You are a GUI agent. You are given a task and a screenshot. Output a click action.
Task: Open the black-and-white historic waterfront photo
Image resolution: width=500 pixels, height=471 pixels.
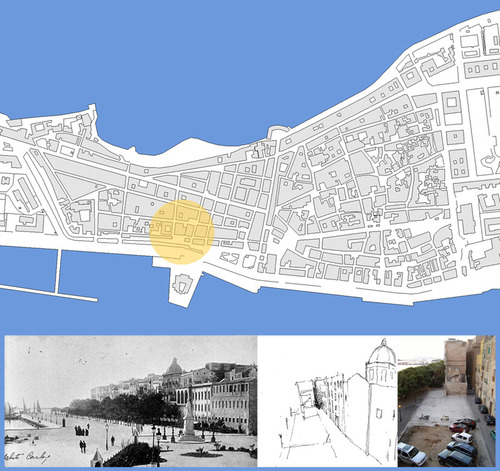(131, 401)
